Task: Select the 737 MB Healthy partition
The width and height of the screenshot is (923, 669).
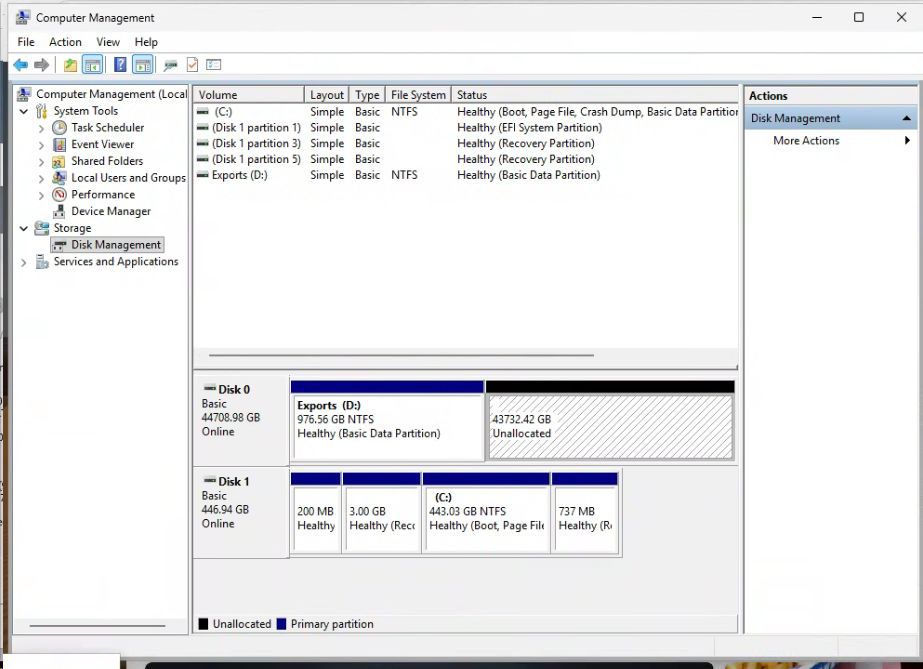Action: point(585,513)
